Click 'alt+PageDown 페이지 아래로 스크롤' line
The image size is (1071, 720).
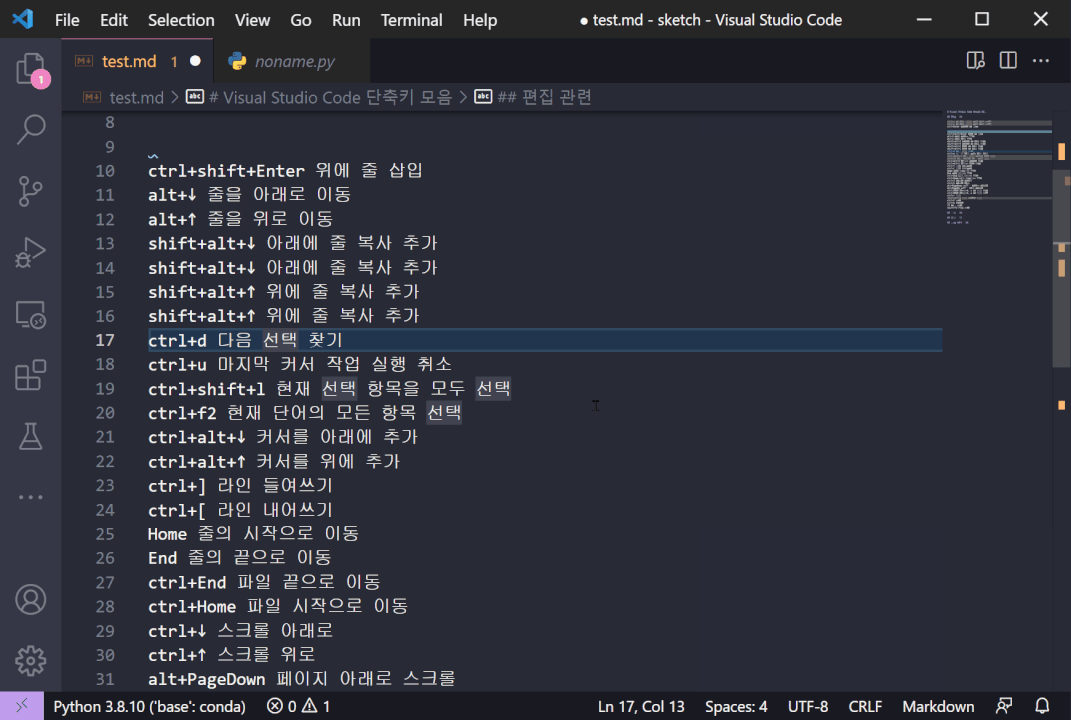tap(302, 679)
